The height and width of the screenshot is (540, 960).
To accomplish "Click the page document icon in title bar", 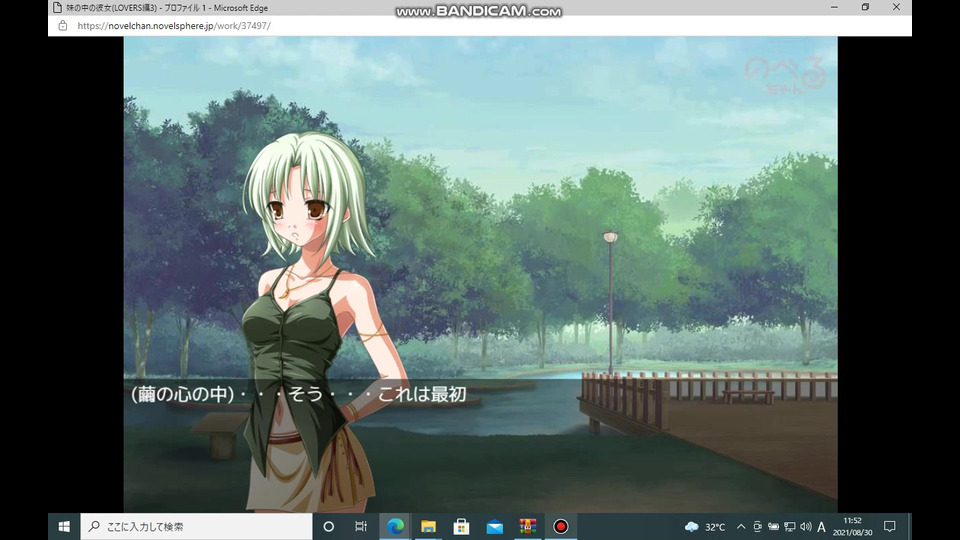I will (57, 8).
